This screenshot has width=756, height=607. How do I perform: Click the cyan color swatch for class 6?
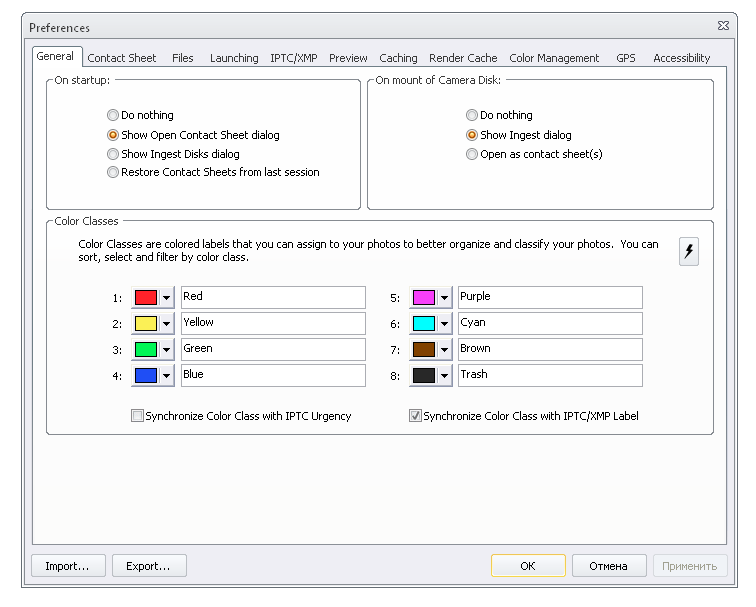pos(423,323)
